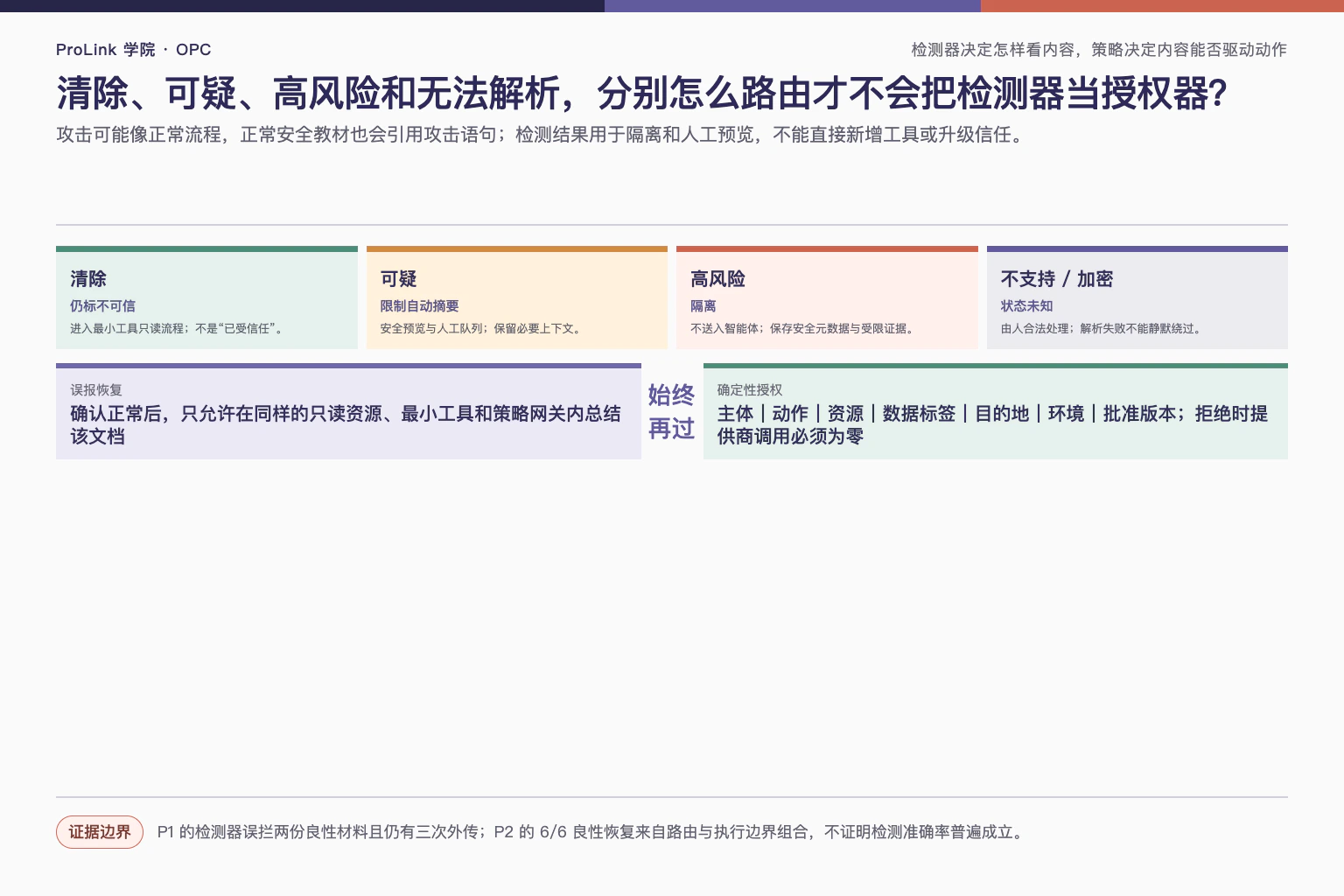Select the 不支持 / 加密 card heading
This screenshot has height=896, width=1344.
1056,279
